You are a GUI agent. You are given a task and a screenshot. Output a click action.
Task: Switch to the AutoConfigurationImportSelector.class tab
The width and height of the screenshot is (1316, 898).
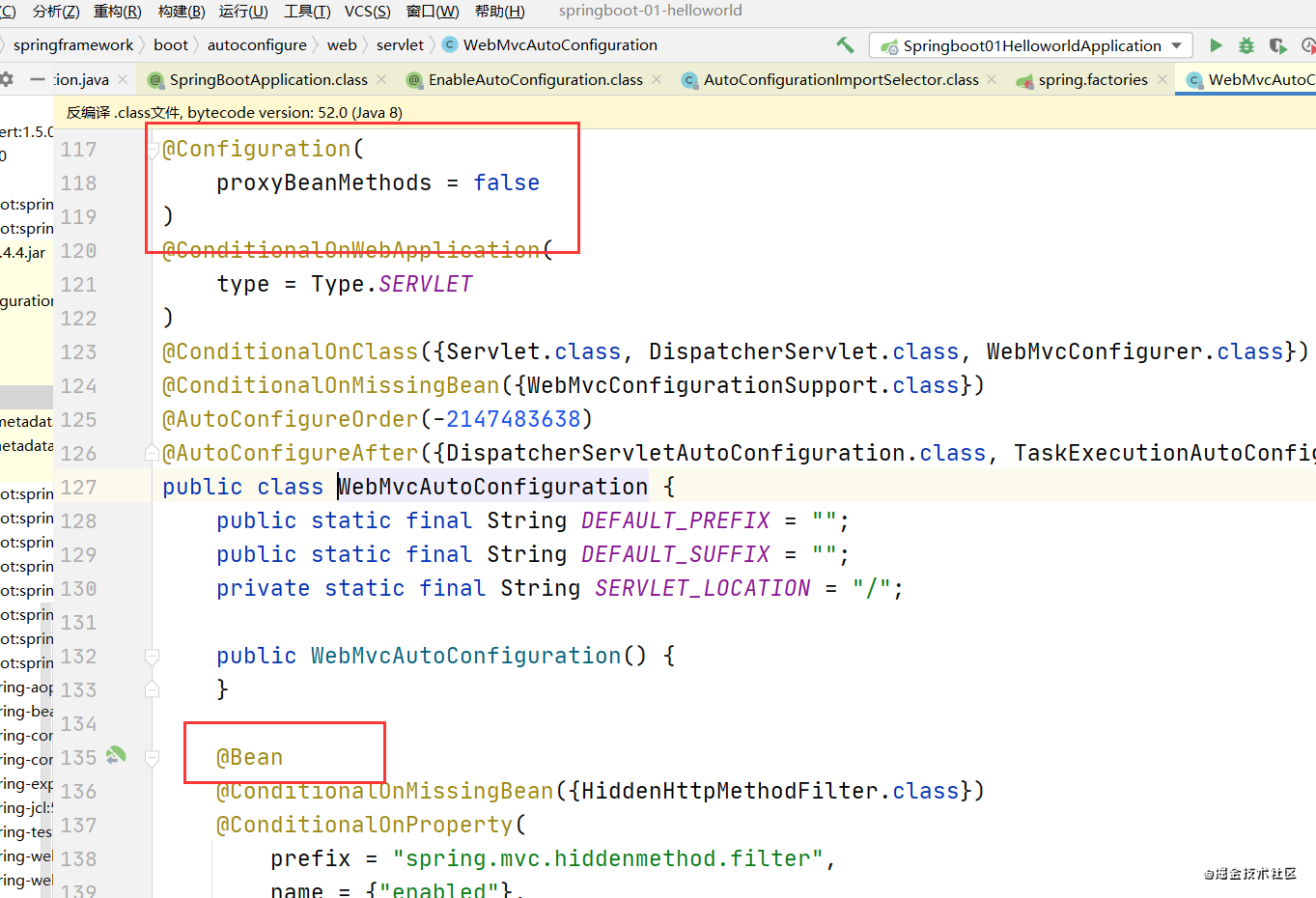pyautogui.click(x=841, y=79)
